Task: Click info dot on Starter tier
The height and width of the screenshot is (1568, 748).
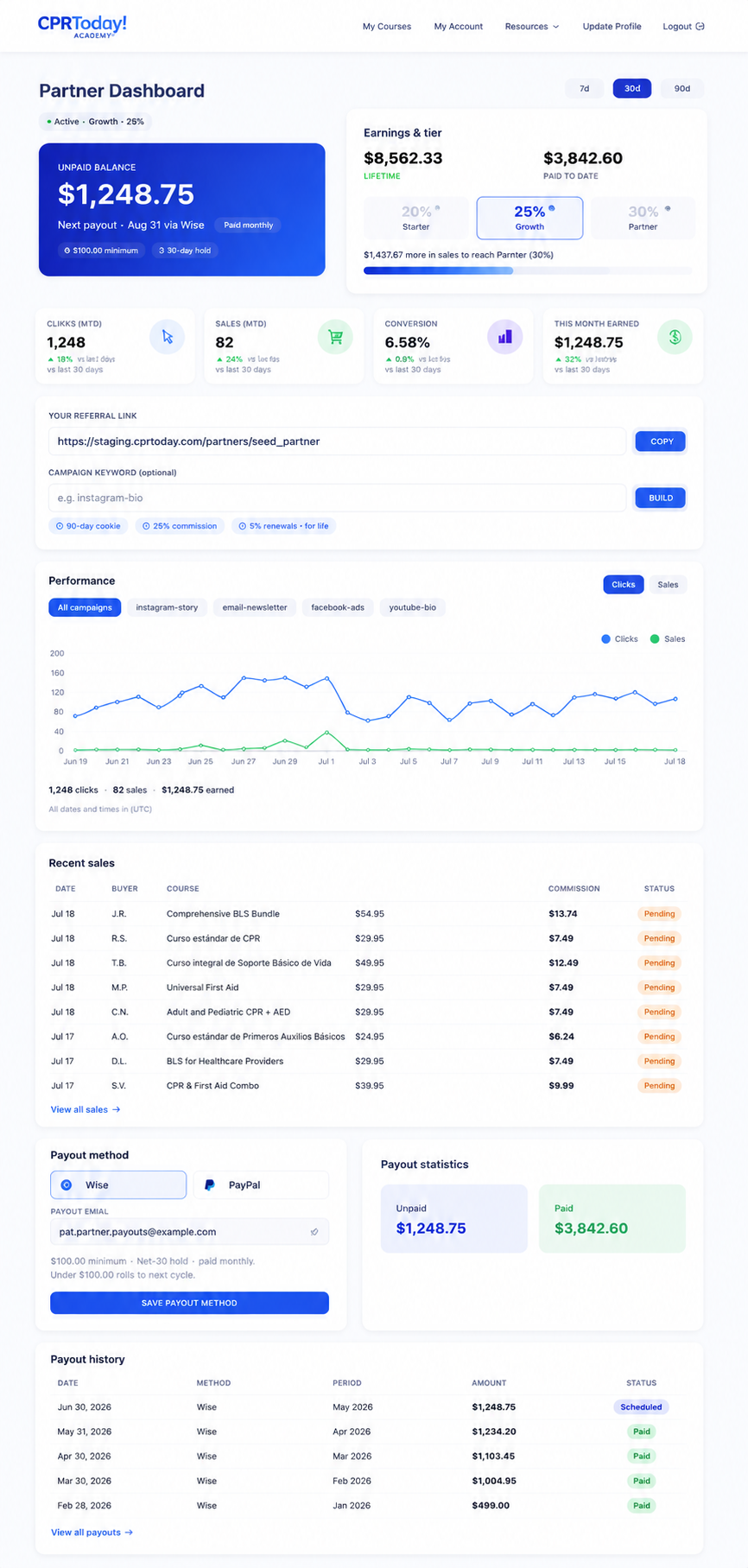Action: pos(437,208)
